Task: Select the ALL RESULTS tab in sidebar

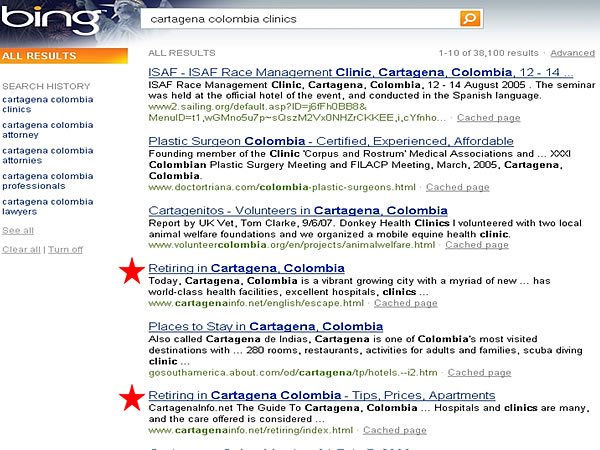Action: (x=39, y=57)
